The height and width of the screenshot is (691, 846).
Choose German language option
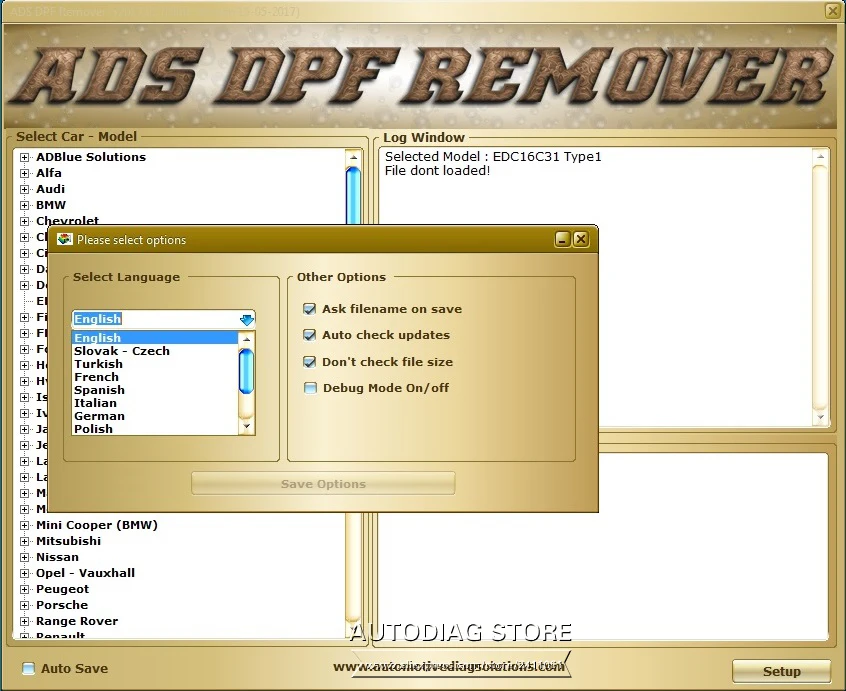pyautogui.click(x=154, y=416)
